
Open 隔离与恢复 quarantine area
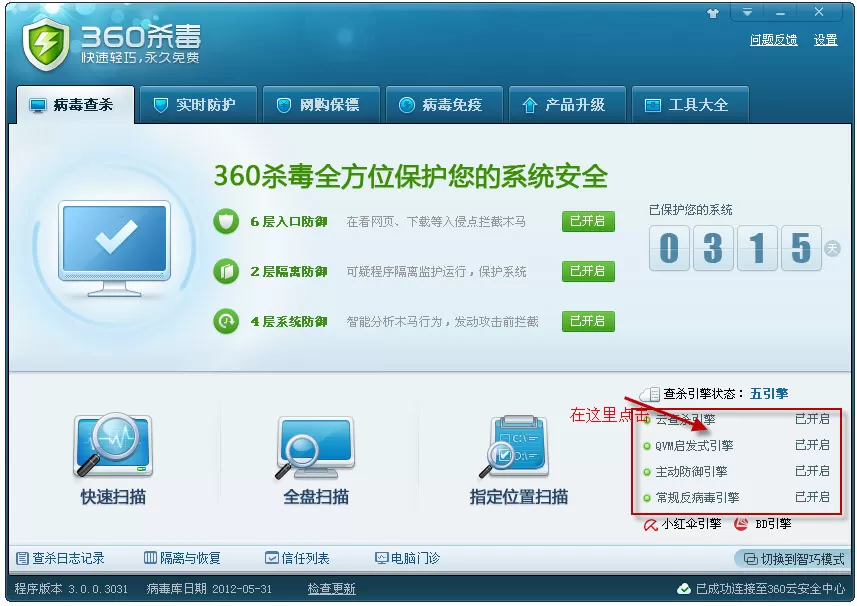pos(183,558)
